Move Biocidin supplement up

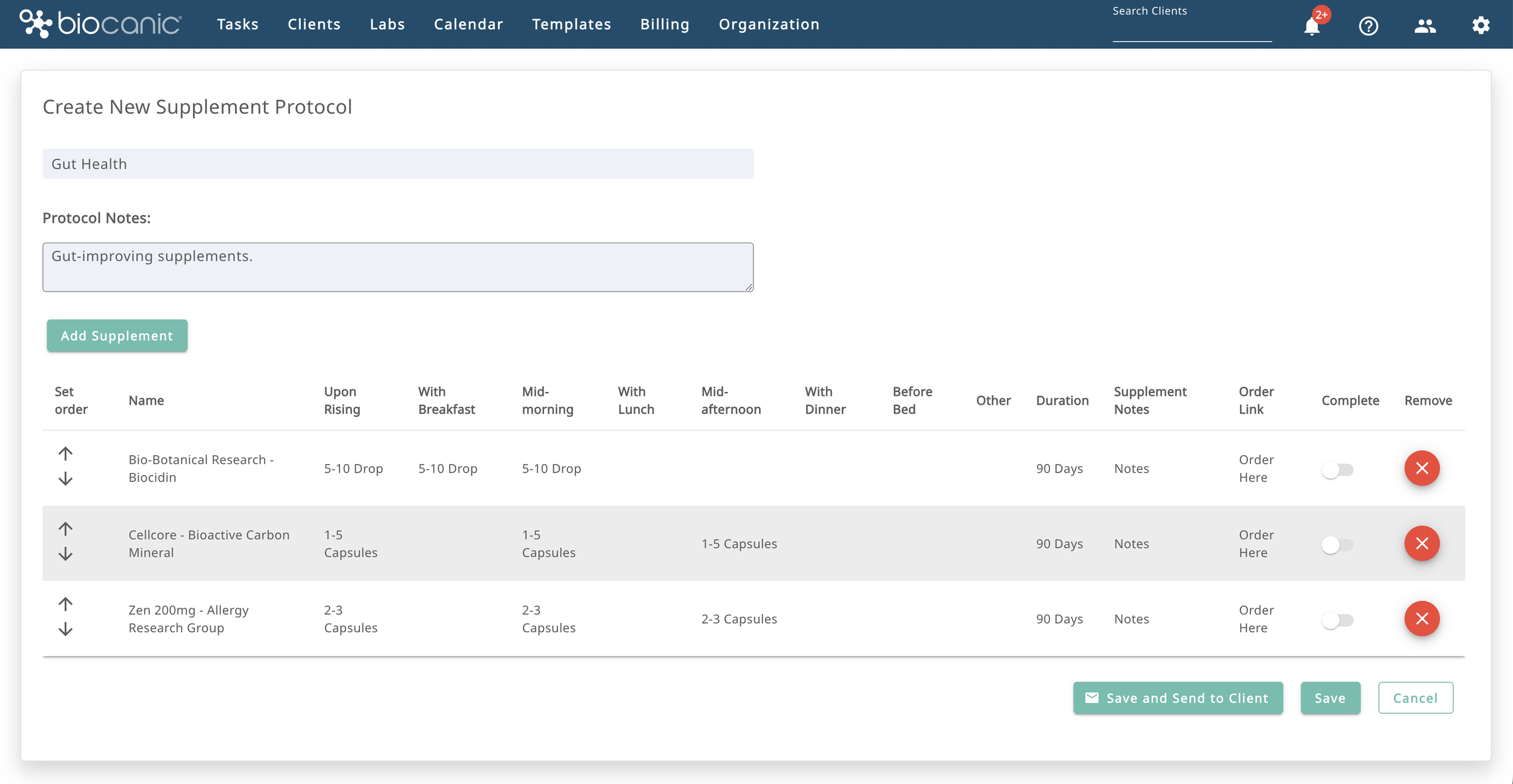pos(65,454)
